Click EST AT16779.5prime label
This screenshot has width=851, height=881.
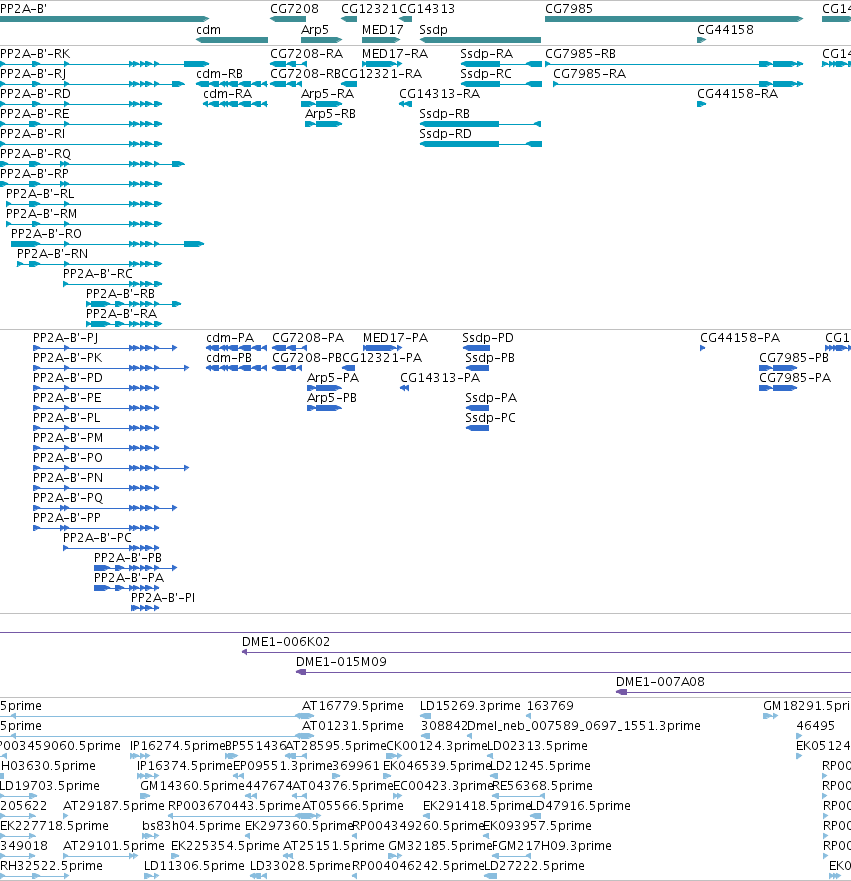point(353,706)
